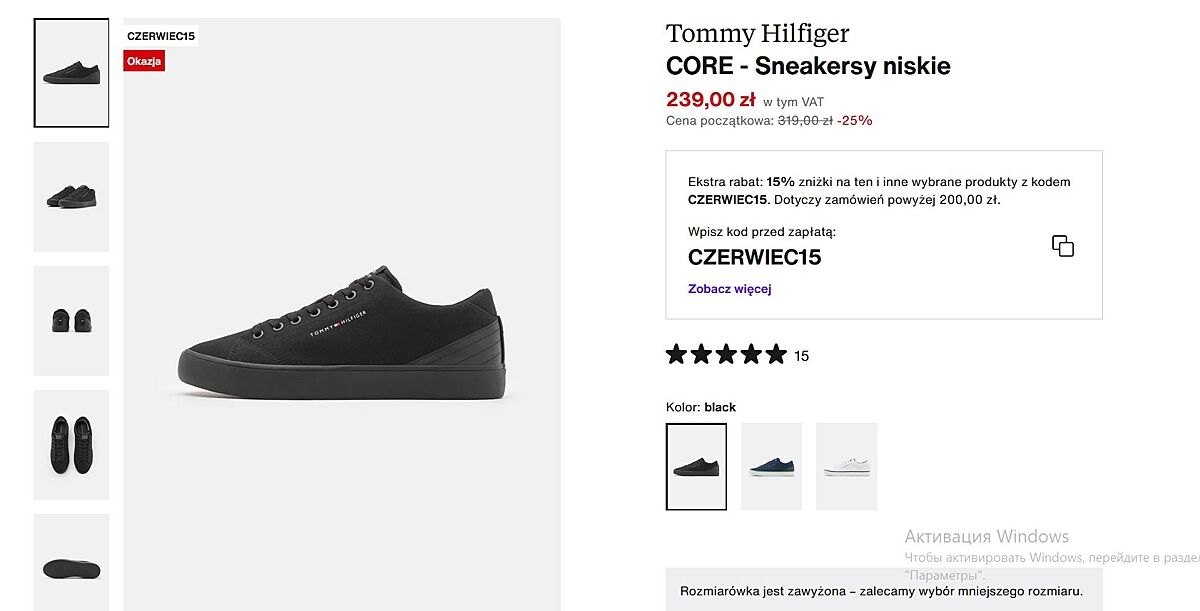Screen dimensions: 1200x611
Task: Click the CZERWIEC15 tag above product image
Action: coord(161,36)
